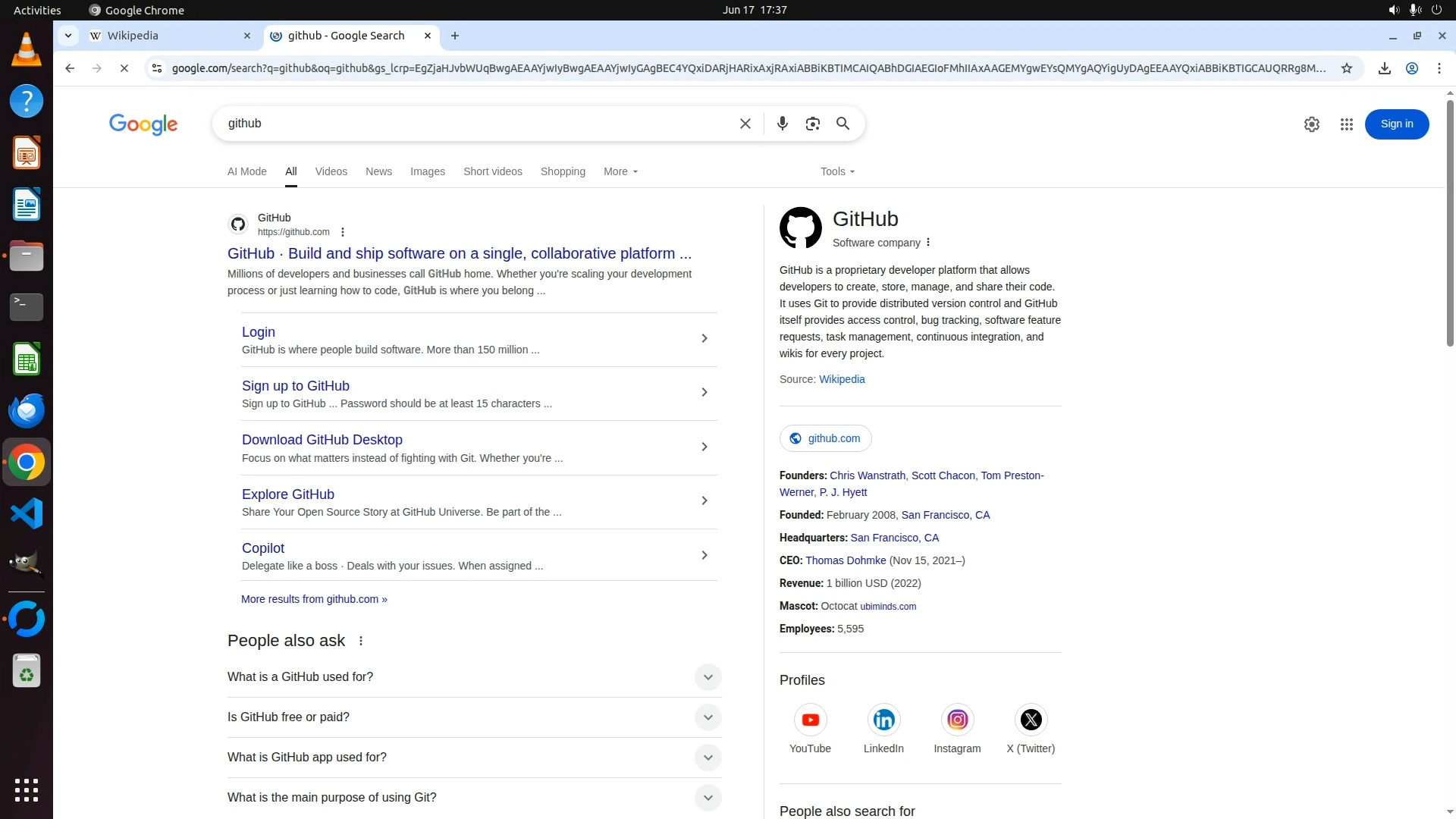Open the Tools dropdown
This screenshot has width=1456, height=819.
tap(837, 171)
